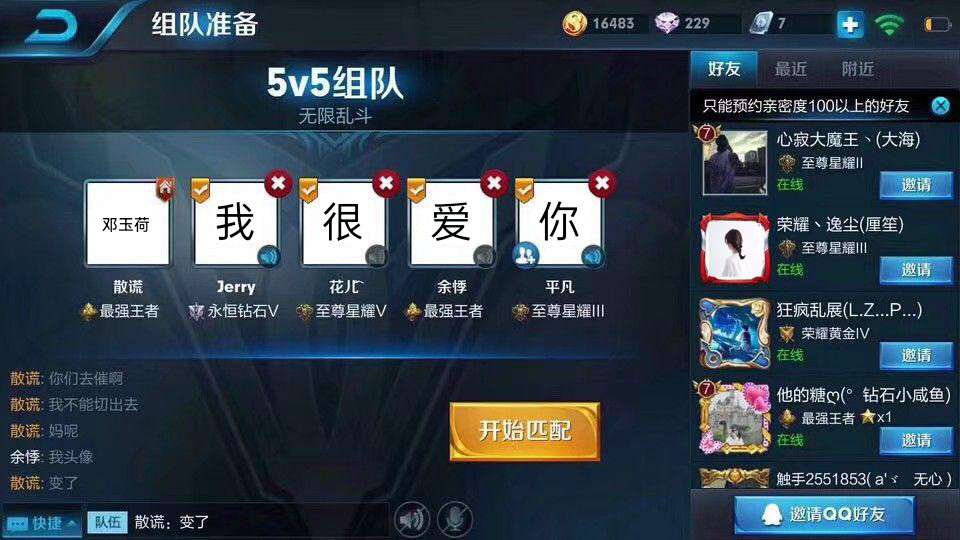This screenshot has height=540, width=960.
Task: Toggle the microphone button
Action: click(455, 520)
